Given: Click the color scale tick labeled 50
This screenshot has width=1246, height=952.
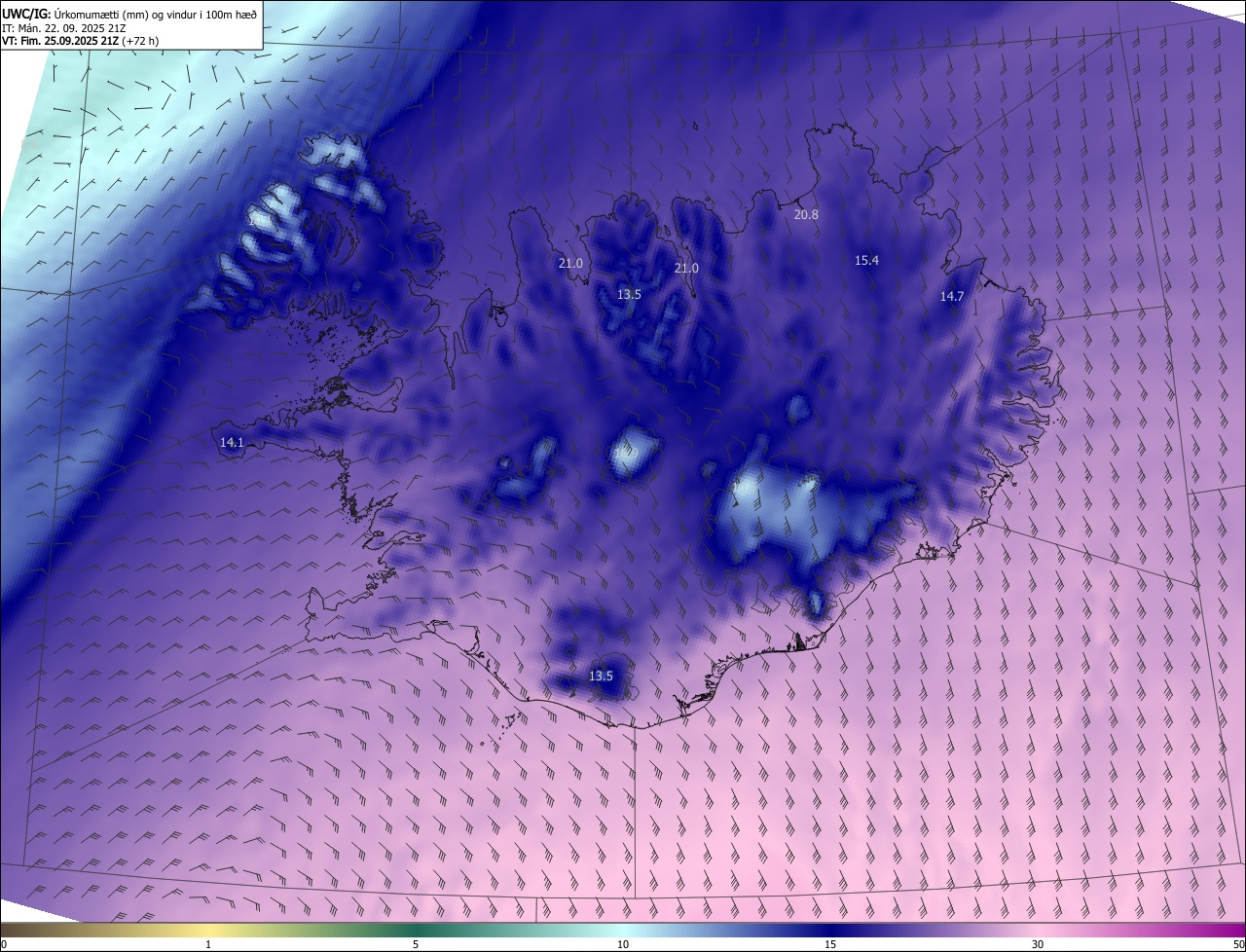Looking at the screenshot, I should pos(1238,944).
